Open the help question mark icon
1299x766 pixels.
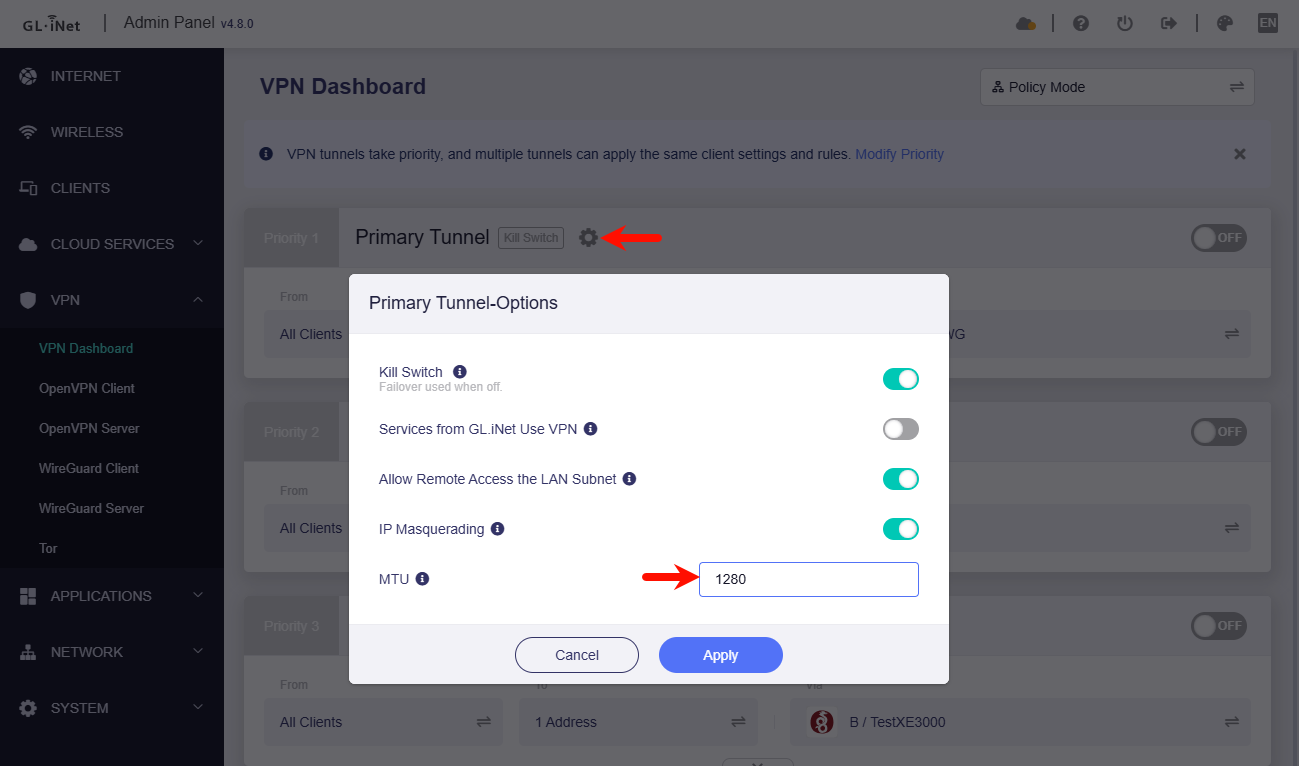[x=1081, y=22]
